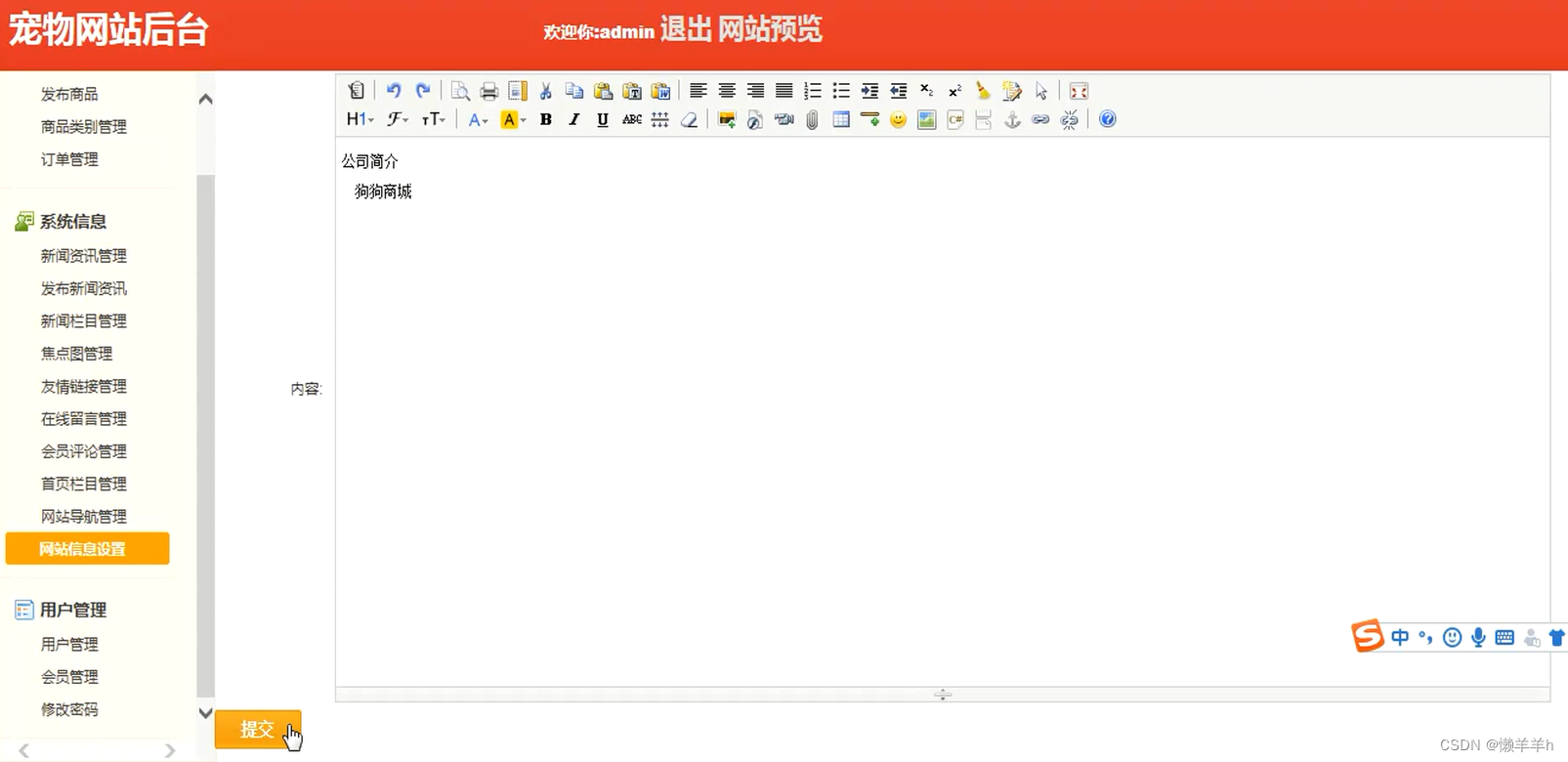Decrease indent of paragraph
1568x762 pixels.
point(899,91)
